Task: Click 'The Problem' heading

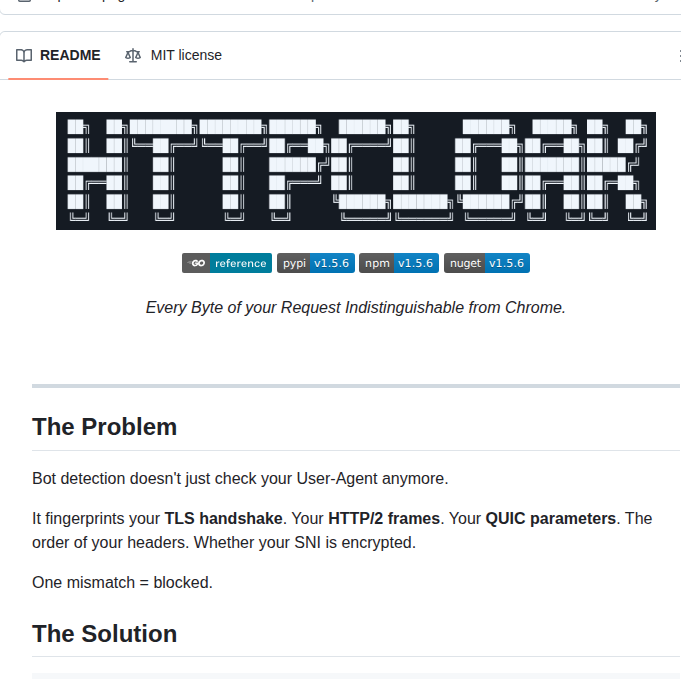Action: pyautogui.click(x=105, y=427)
